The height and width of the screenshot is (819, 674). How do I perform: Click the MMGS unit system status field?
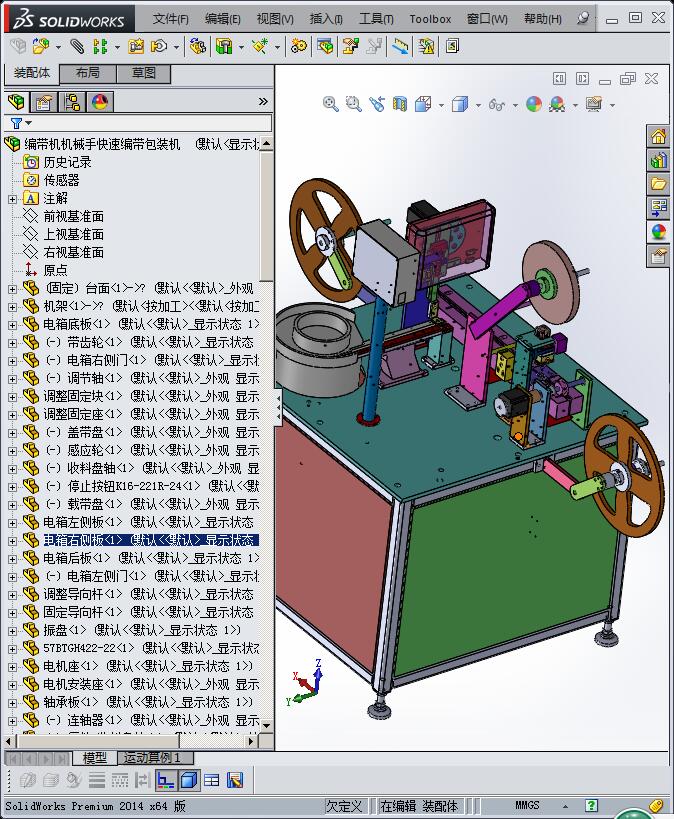point(527,806)
